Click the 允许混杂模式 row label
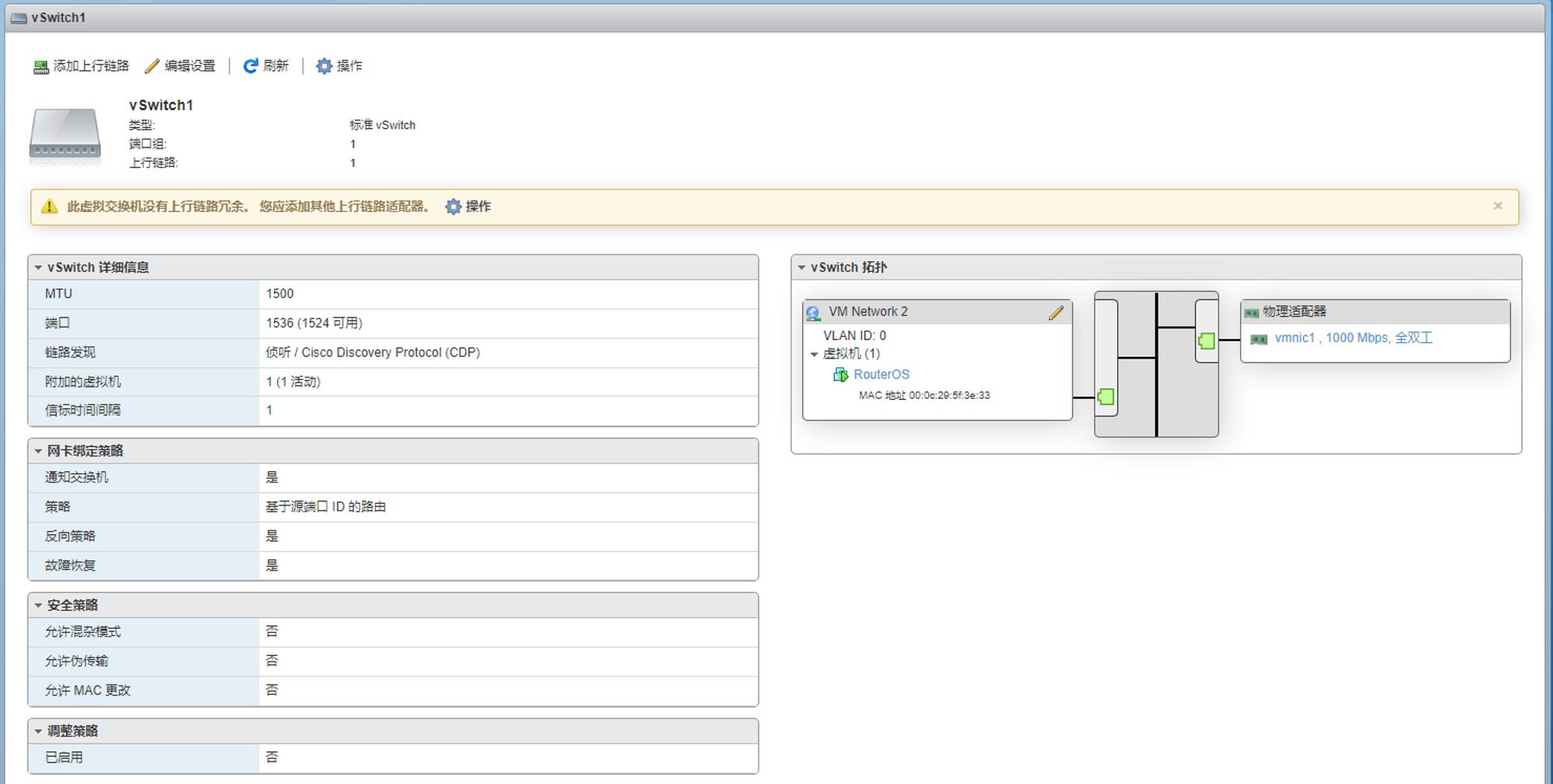Screen dimensions: 1553x784 point(83,632)
